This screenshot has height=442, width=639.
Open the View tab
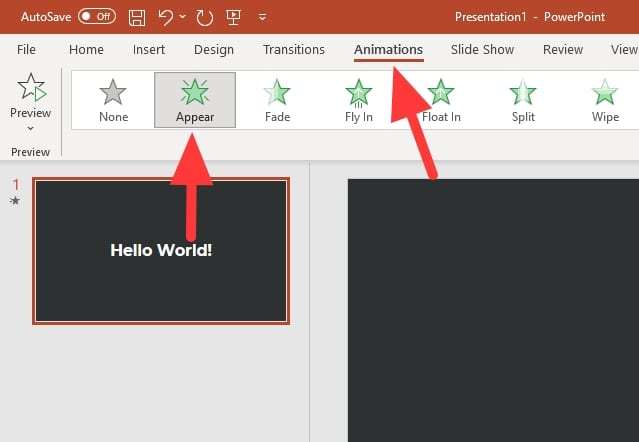click(624, 50)
